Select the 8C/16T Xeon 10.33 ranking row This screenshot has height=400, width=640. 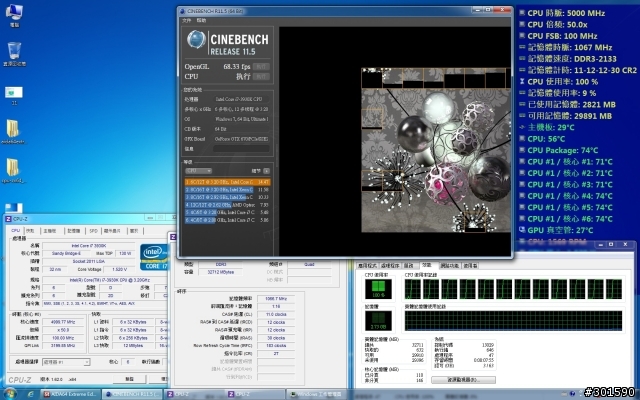click(x=227, y=197)
